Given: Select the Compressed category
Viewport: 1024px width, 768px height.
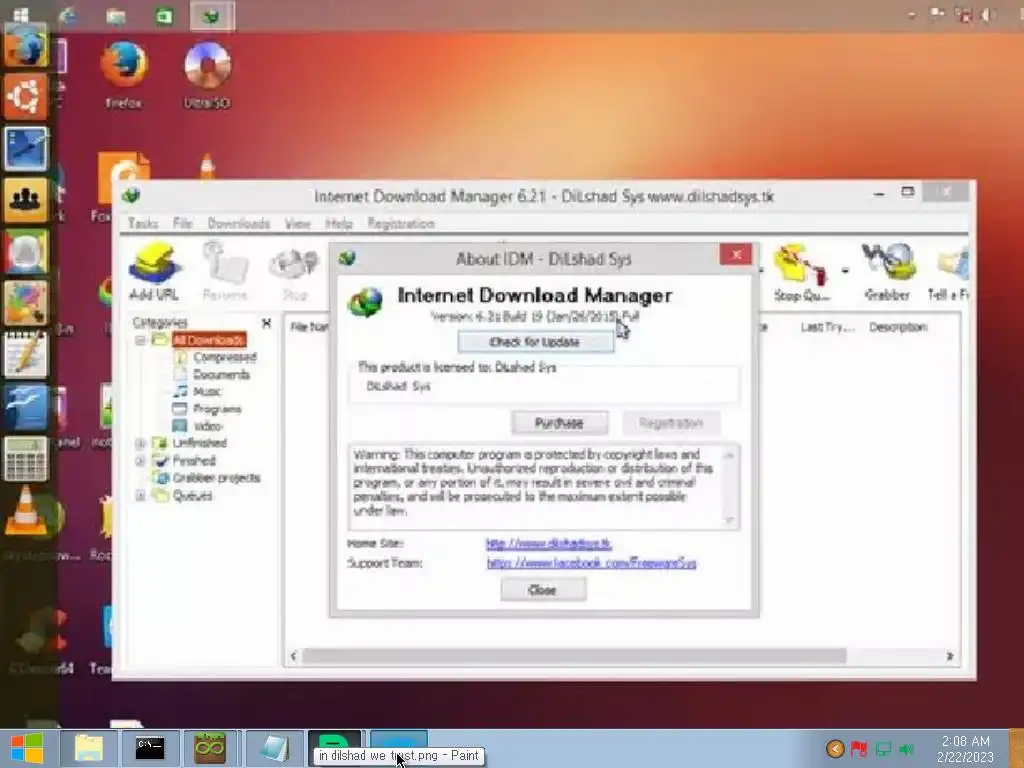Looking at the screenshot, I should pyautogui.click(x=225, y=357).
